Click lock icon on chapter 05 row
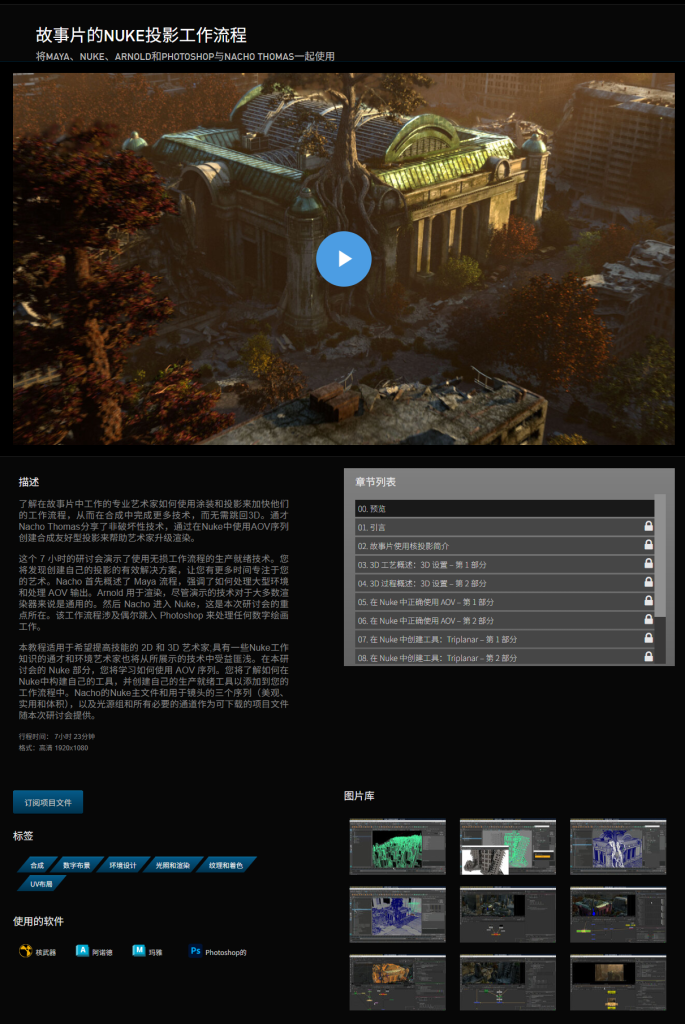This screenshot has width=685, height=1024. [648, 602]
